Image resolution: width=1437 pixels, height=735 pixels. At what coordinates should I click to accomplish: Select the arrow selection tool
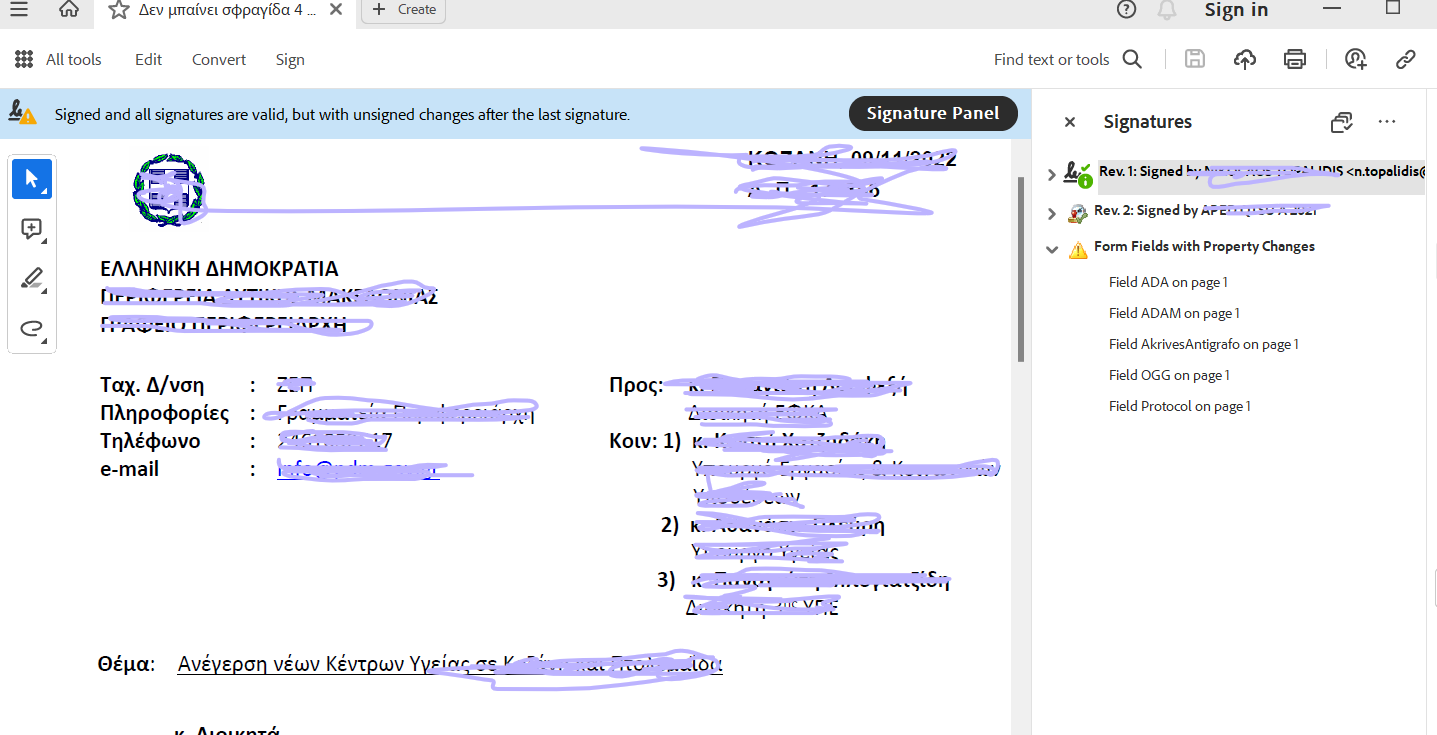(32, 179)
